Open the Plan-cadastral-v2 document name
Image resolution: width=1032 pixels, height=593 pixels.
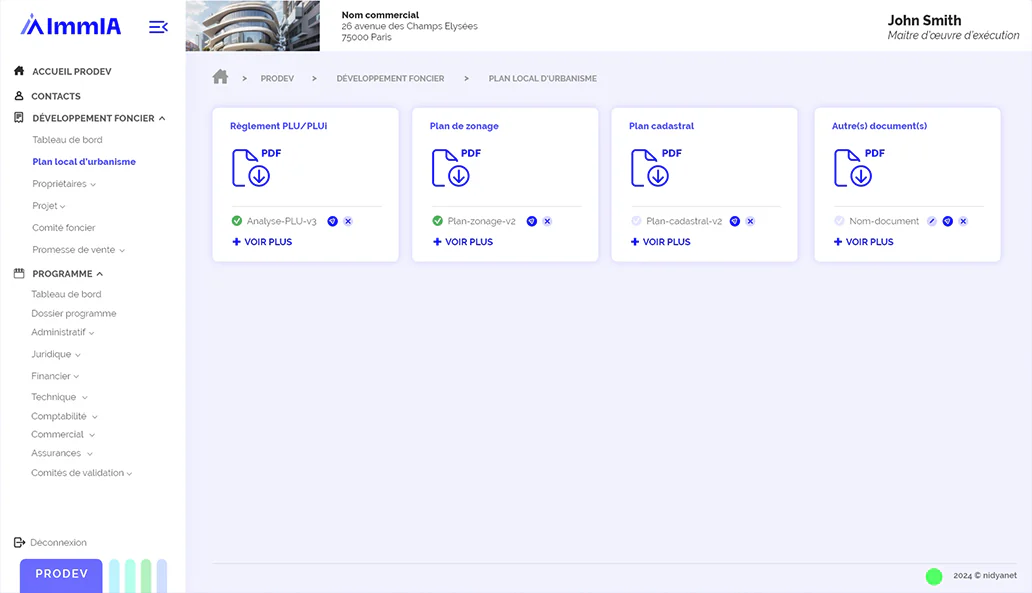pos(684,221)
